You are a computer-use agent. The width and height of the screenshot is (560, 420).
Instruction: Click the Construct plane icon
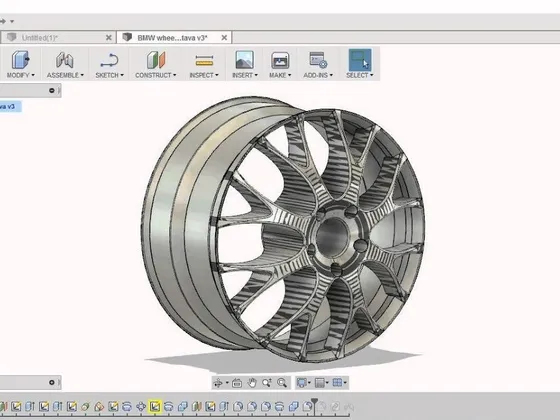pyautogui.click(x=156, y=60)
